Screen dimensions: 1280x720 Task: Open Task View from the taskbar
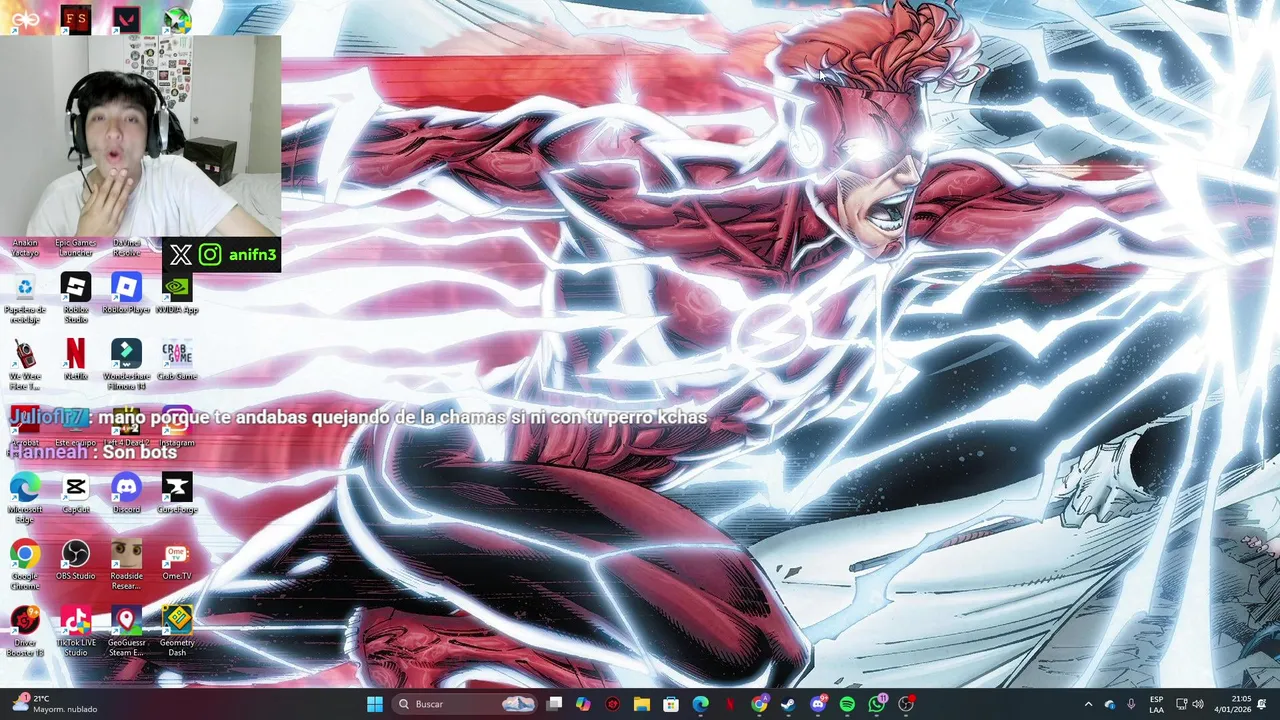coord(555,704)
